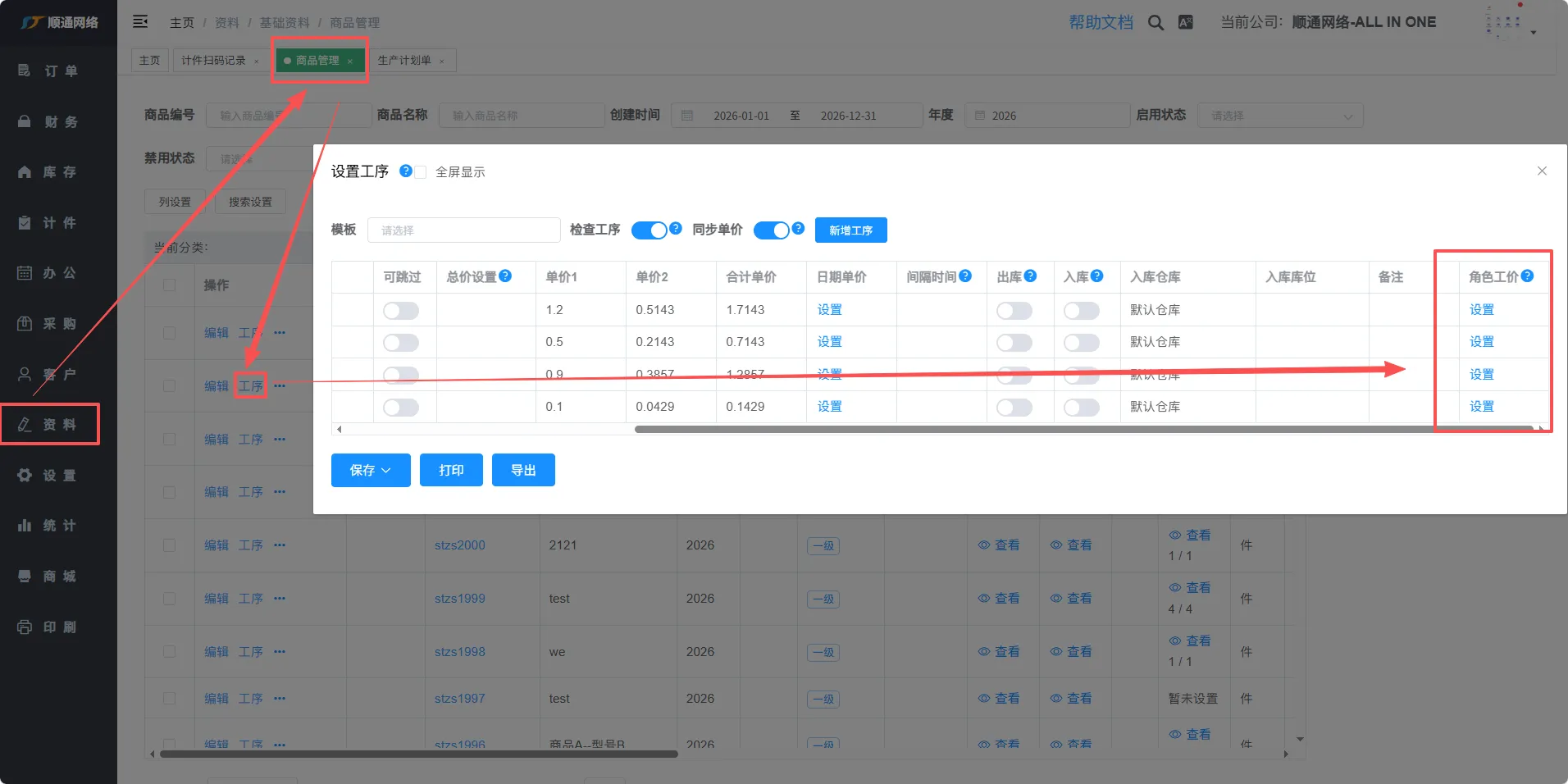Open 库存 module from sidebar
The image size is (1568, 784).
[48, 172]
